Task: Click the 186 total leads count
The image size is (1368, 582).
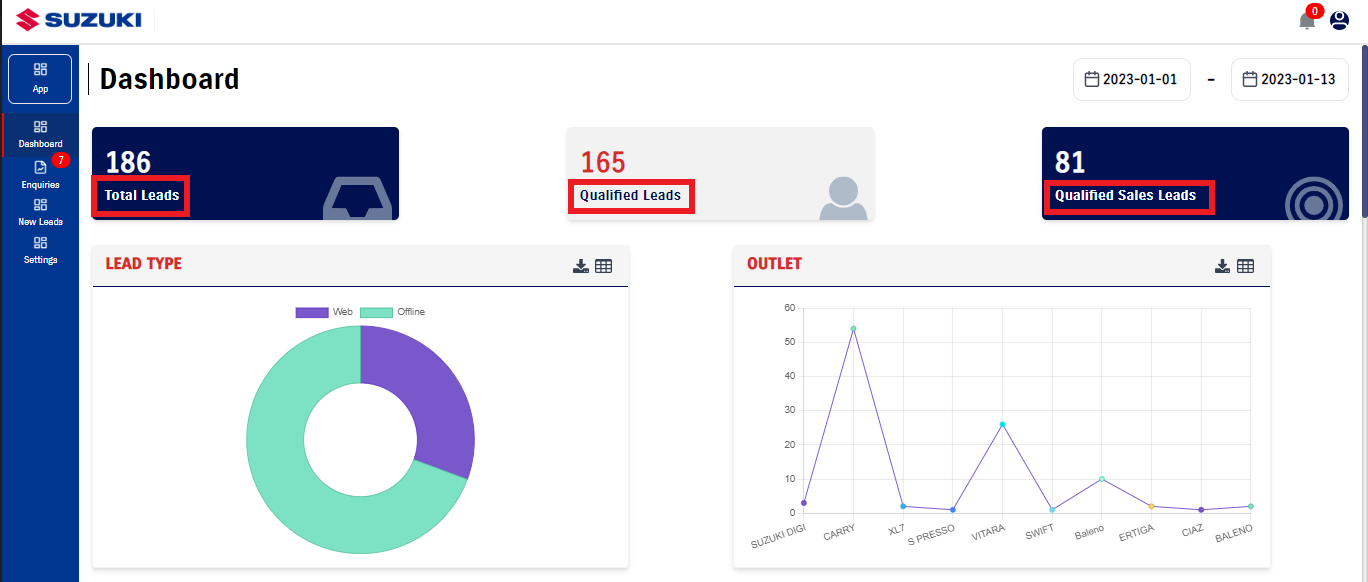Action: pyautogui.click(x=128, y=162)
